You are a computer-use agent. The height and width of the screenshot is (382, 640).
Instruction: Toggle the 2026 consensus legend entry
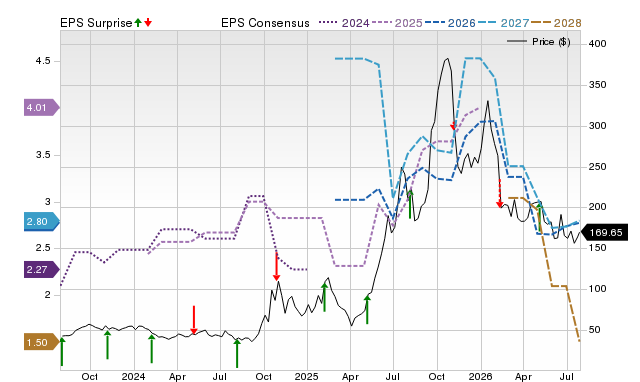(450, 23)
